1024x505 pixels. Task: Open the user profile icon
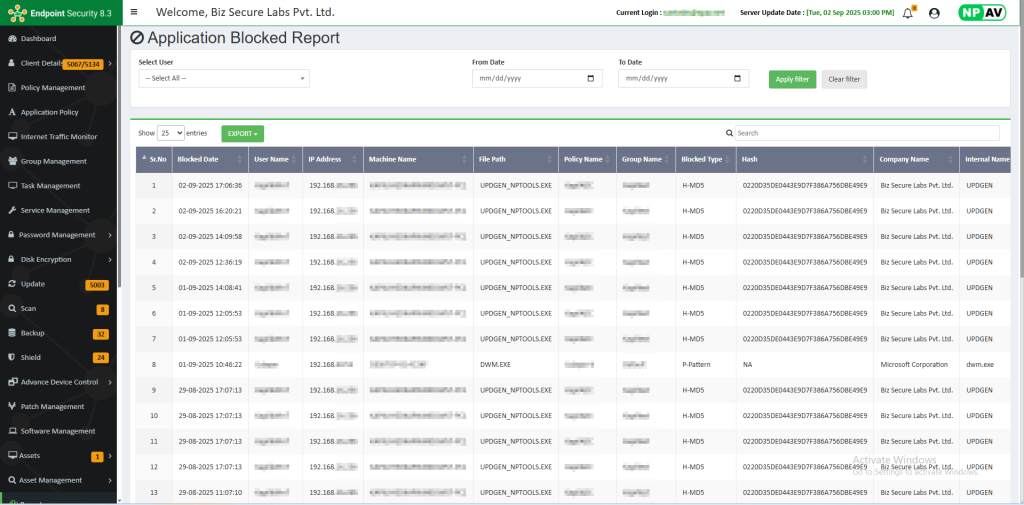(x=934, y=13)
